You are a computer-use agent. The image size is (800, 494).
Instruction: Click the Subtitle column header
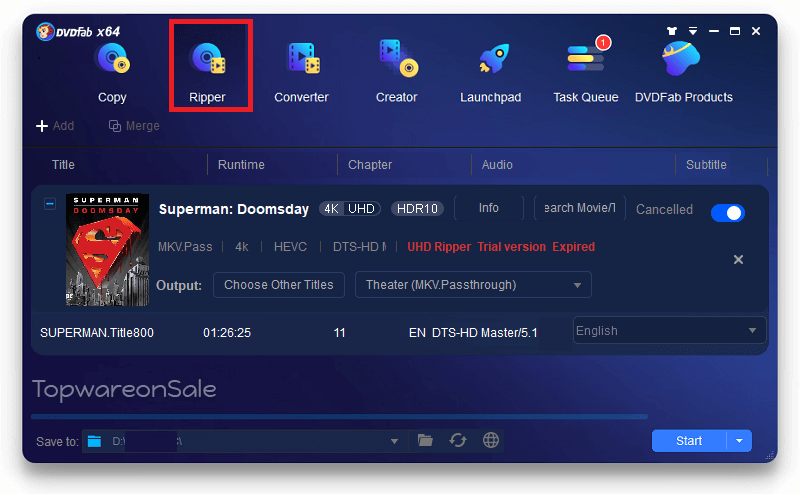click(x=706, y=165)
